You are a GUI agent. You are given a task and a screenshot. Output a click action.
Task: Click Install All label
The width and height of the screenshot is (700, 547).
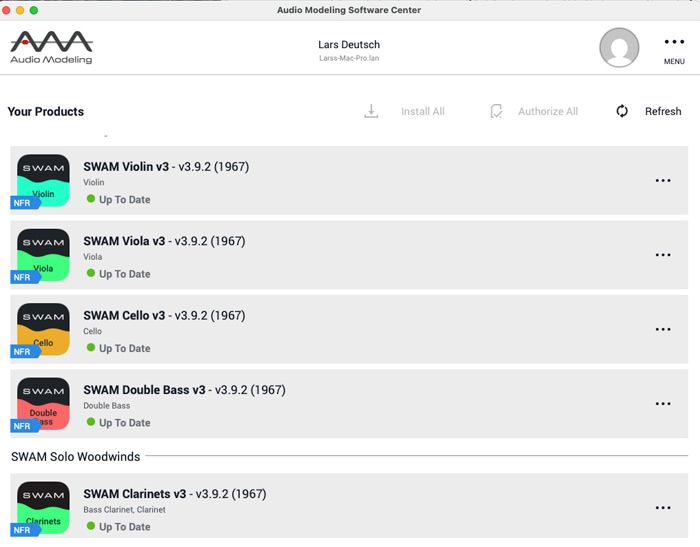click(422, 111)
